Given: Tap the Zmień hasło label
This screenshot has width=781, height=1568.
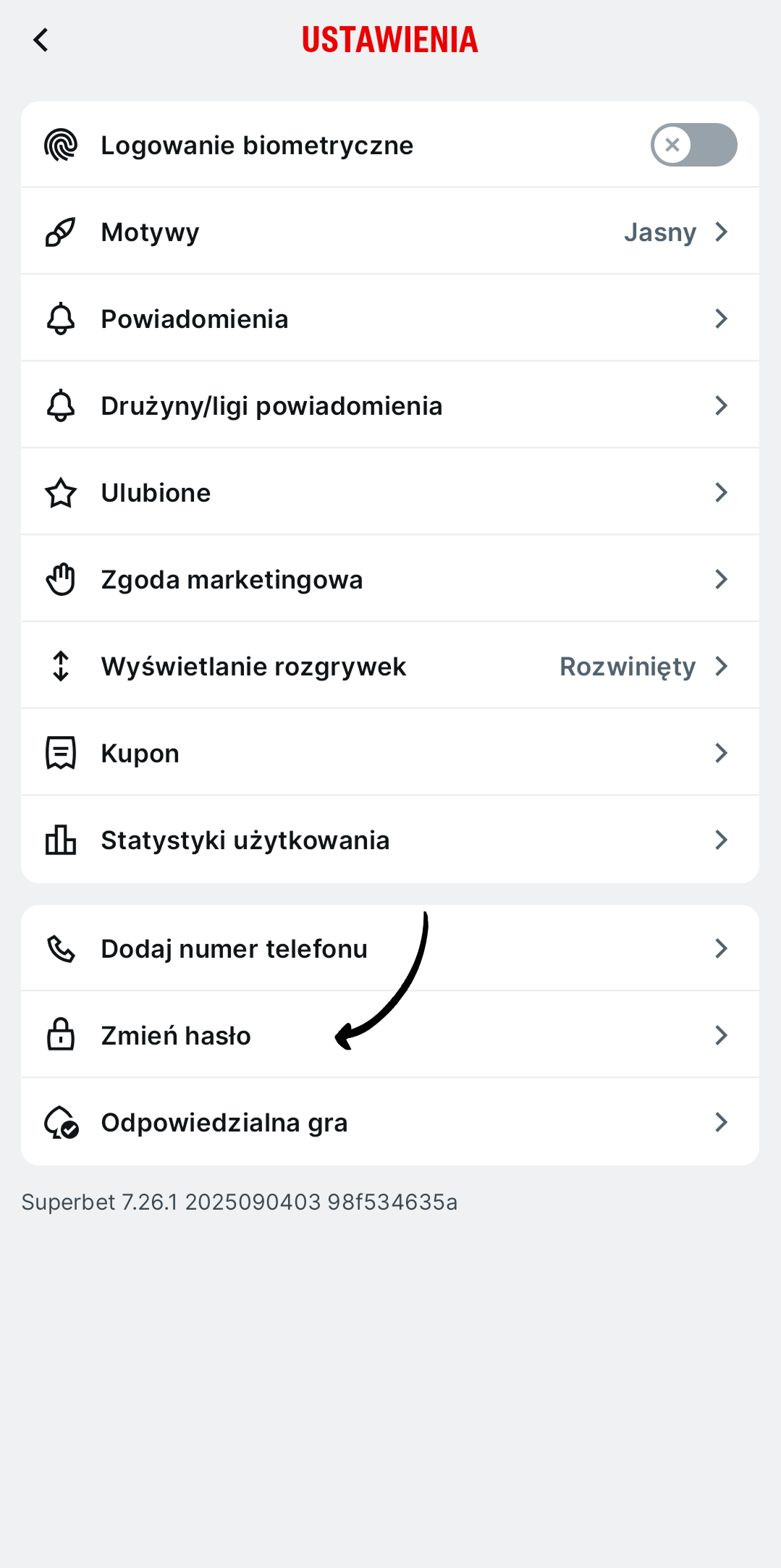Looking at the screenshot, I should pyautogui.click(x=176, y=1035).
